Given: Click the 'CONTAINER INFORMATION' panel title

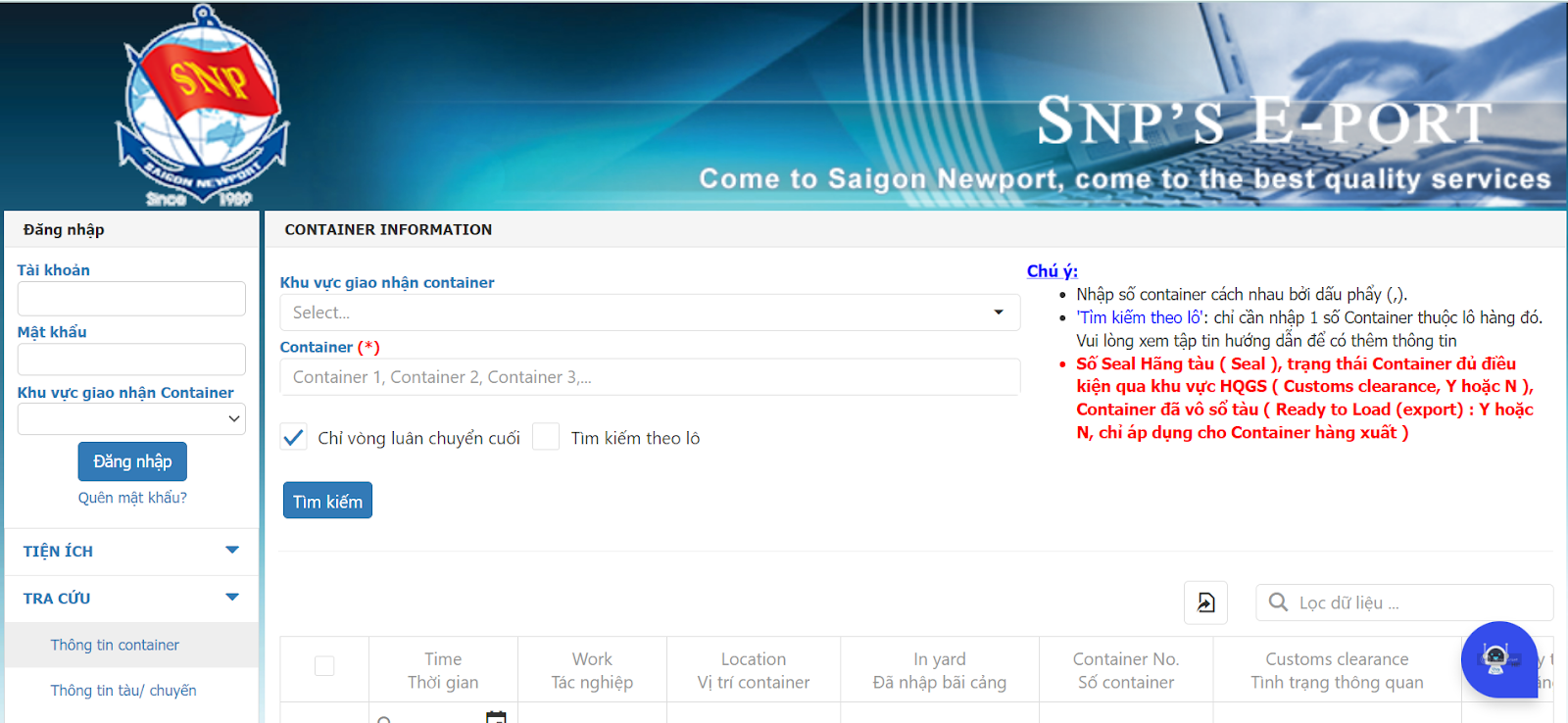Looking at the screenshot, I should tap(388, 229).
